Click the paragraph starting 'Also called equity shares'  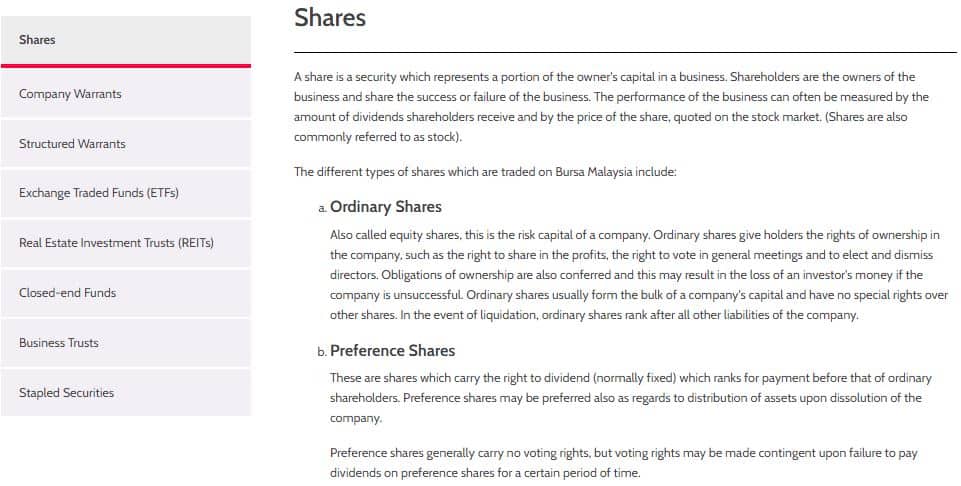pyautogui.click(x=639, y=275)
